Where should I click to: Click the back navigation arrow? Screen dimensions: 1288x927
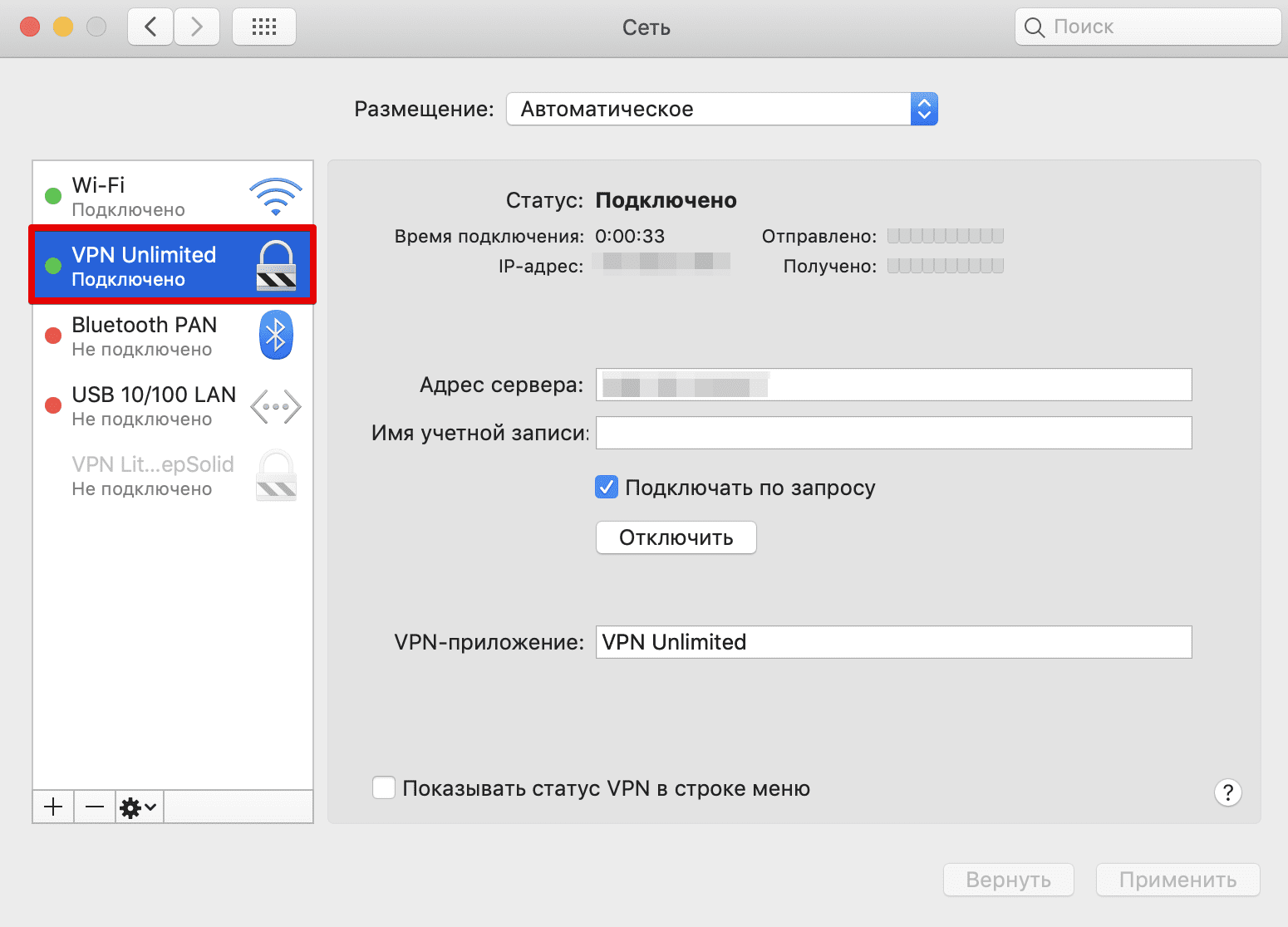(150, 26)
